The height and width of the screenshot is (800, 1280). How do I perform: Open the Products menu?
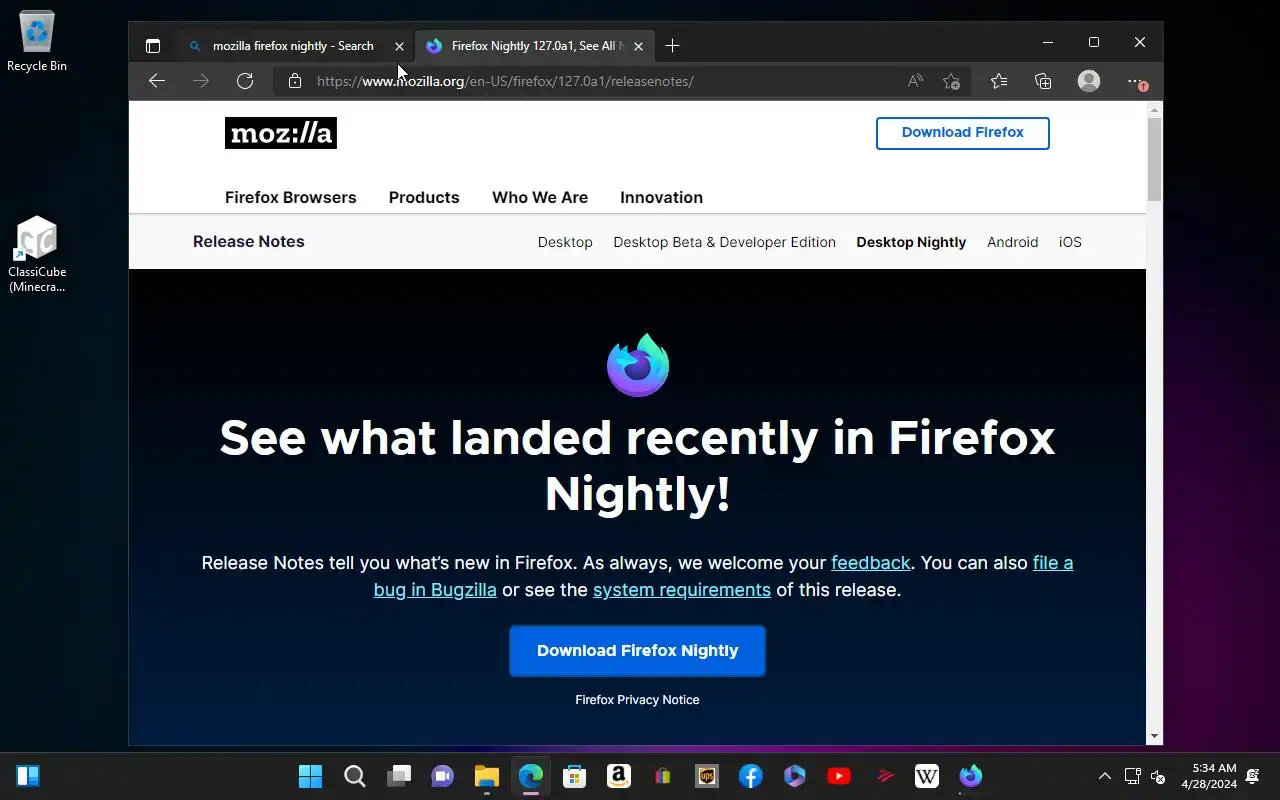tap(424, 197)
